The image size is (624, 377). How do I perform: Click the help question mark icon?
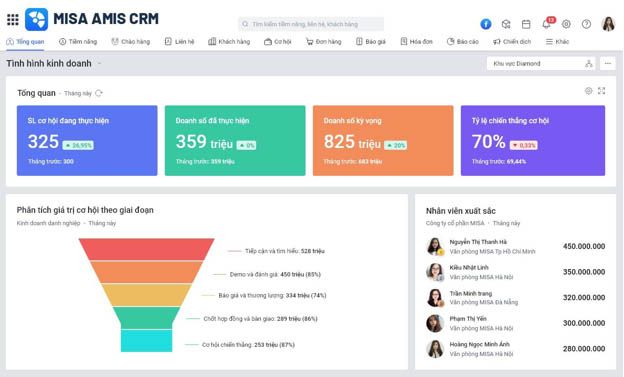click(586, 24)
